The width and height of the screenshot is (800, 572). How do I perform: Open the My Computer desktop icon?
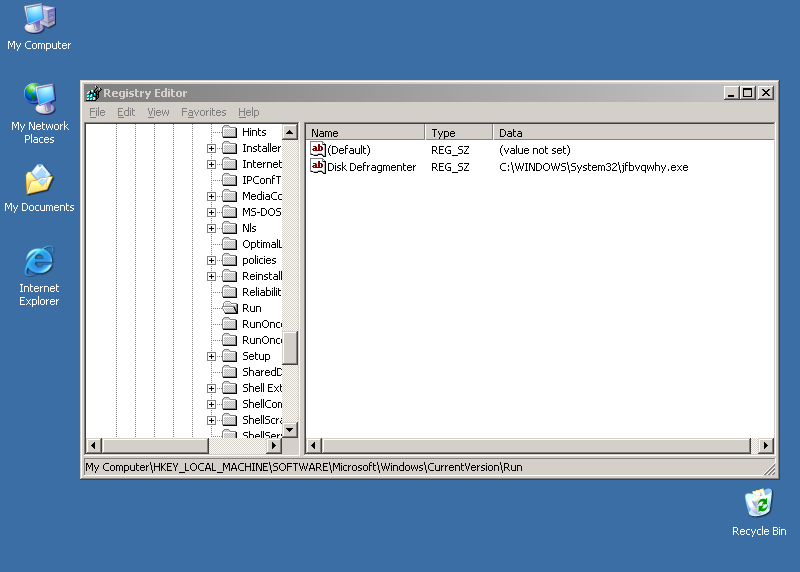click(39, 27)
